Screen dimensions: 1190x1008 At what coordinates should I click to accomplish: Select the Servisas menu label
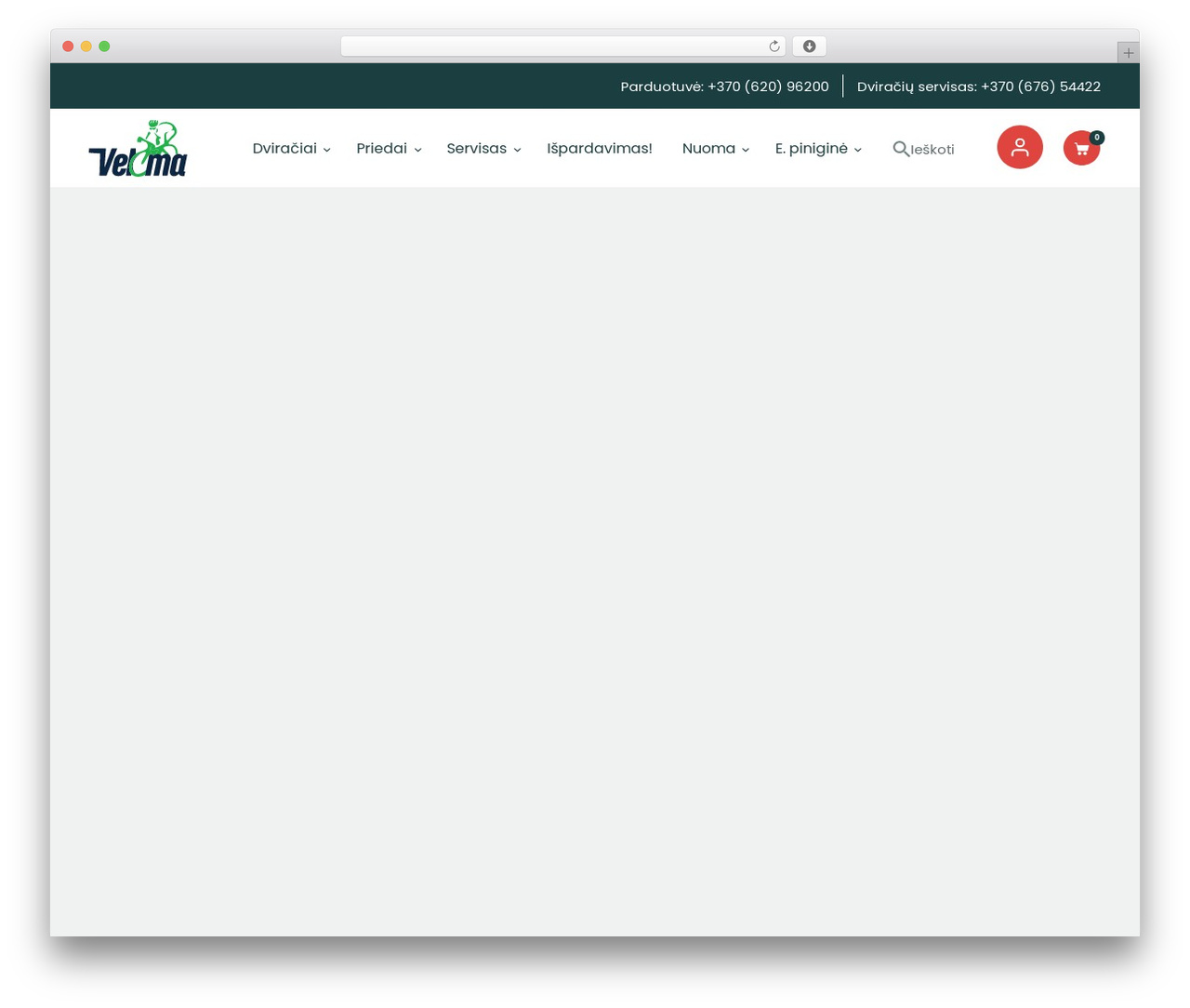click(x=477, y=149)
